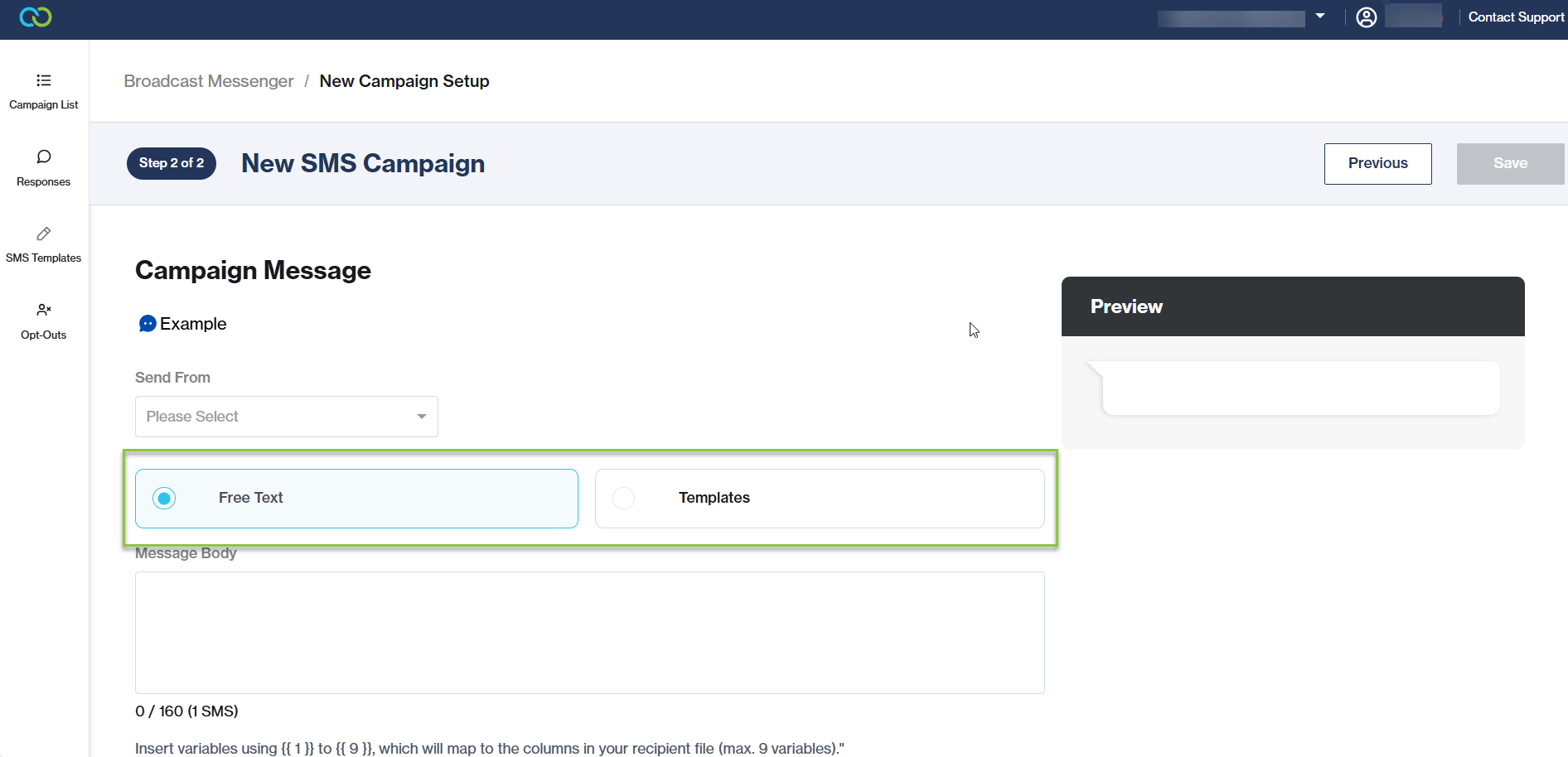Screen dimensions: 1568x757
Task: Click the Opt-Outs user icon
Action: pos(44,310)
